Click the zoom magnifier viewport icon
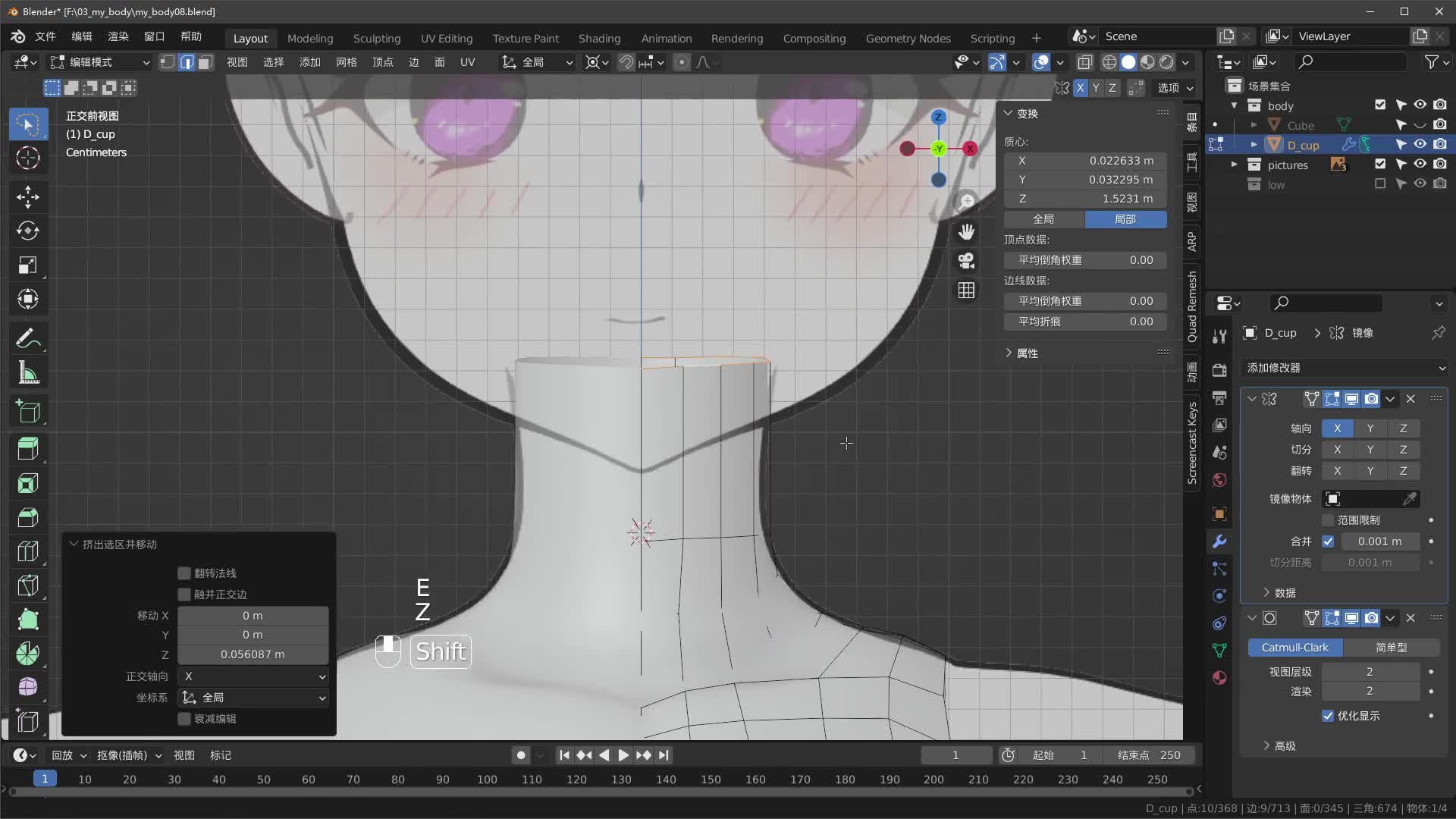This screenshot has width=1456, height=819. (966, 202)
